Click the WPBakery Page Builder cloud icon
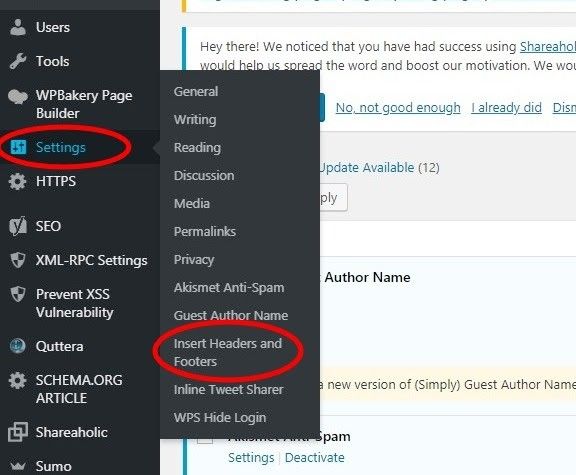 coord(18,97)
